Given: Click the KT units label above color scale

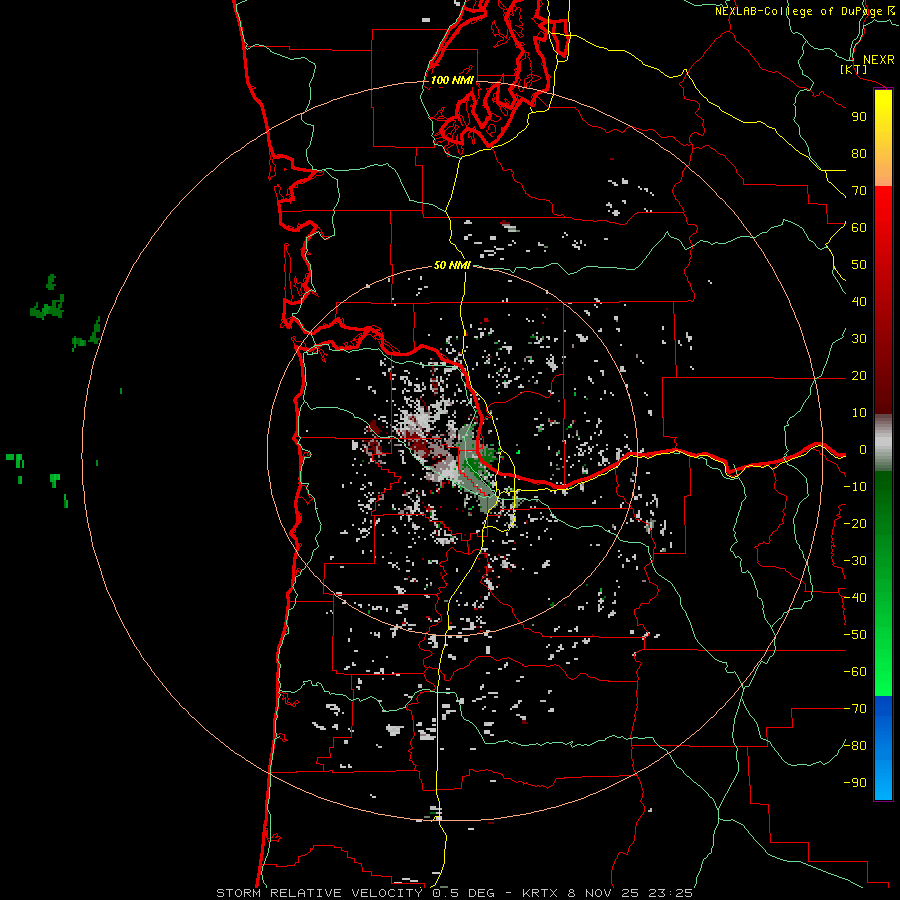Looking at the screenshot, I should (x=854, y=69).
